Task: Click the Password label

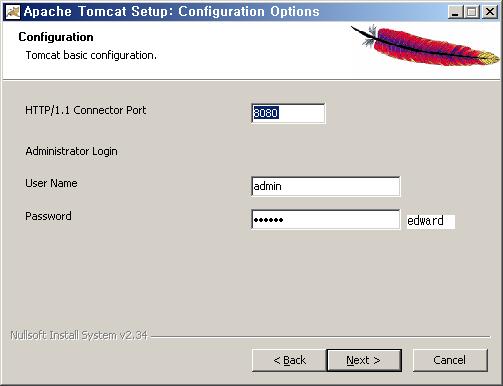Action: pyautogui.click(x=48, y=216)
